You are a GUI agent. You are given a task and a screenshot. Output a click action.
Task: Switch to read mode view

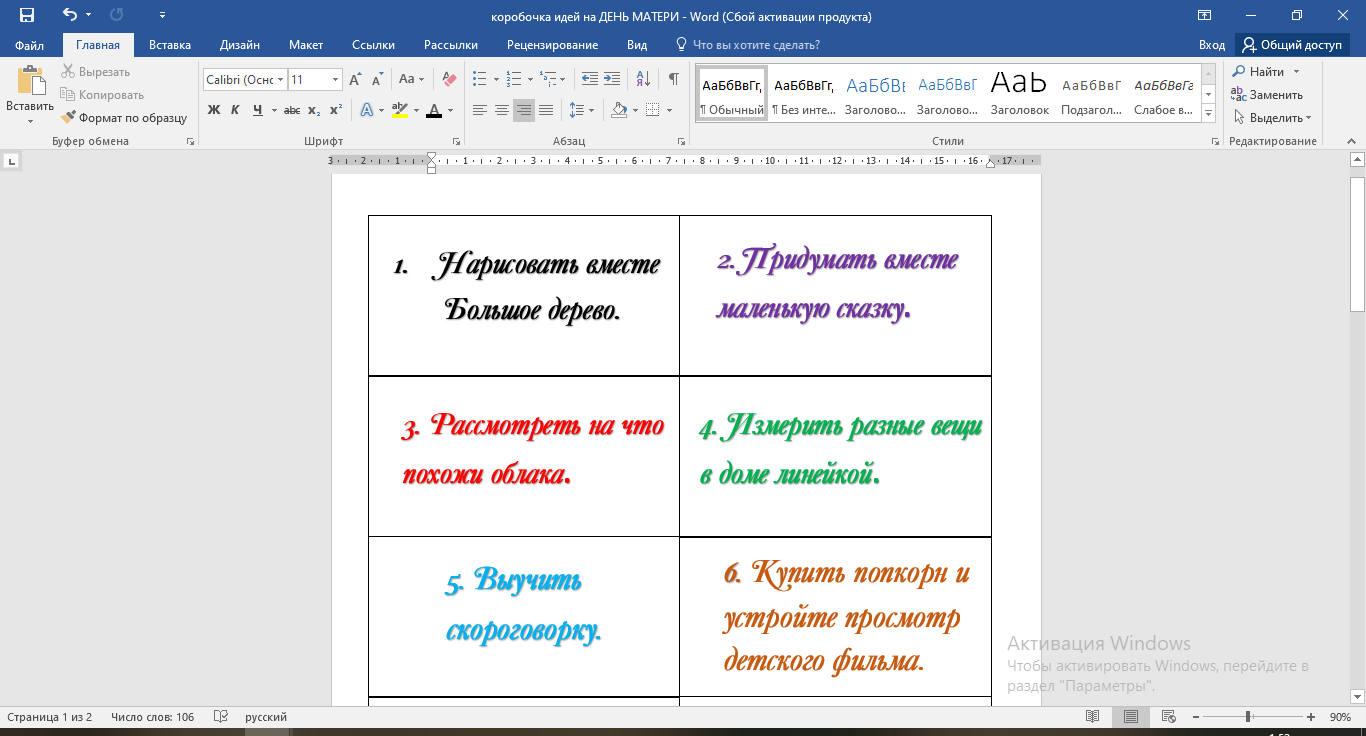pos(1093,717)
